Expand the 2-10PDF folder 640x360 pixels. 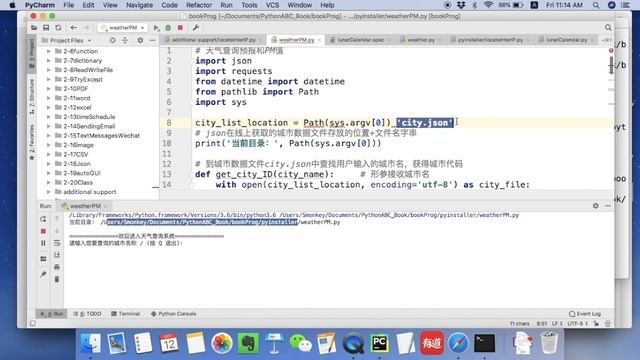49,89
